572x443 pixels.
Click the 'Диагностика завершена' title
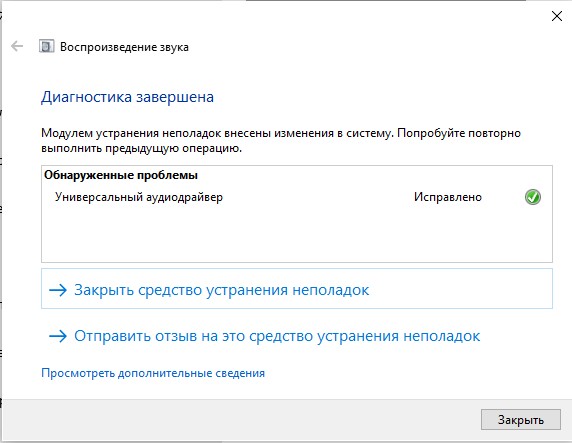pos(127,97)
